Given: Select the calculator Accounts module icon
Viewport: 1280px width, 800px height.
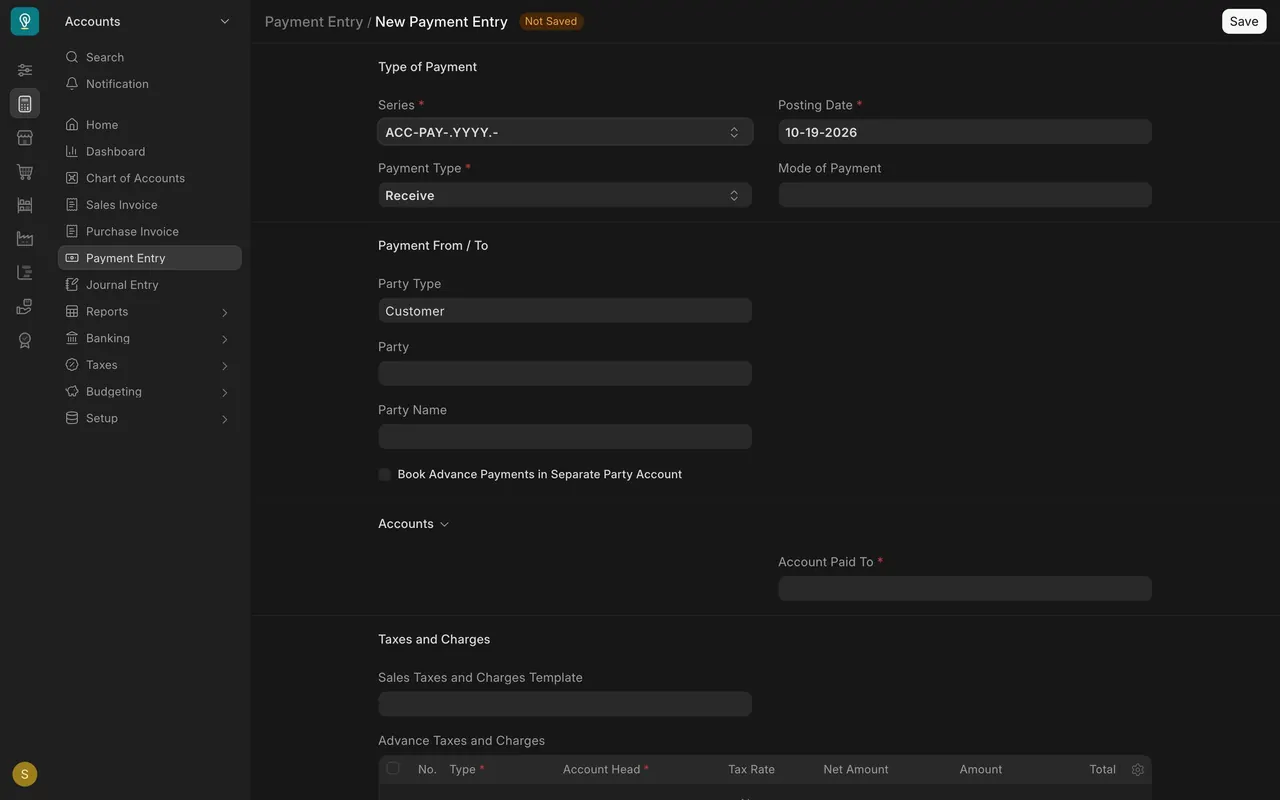Looking at the screenshot, I should coord(25,104).
